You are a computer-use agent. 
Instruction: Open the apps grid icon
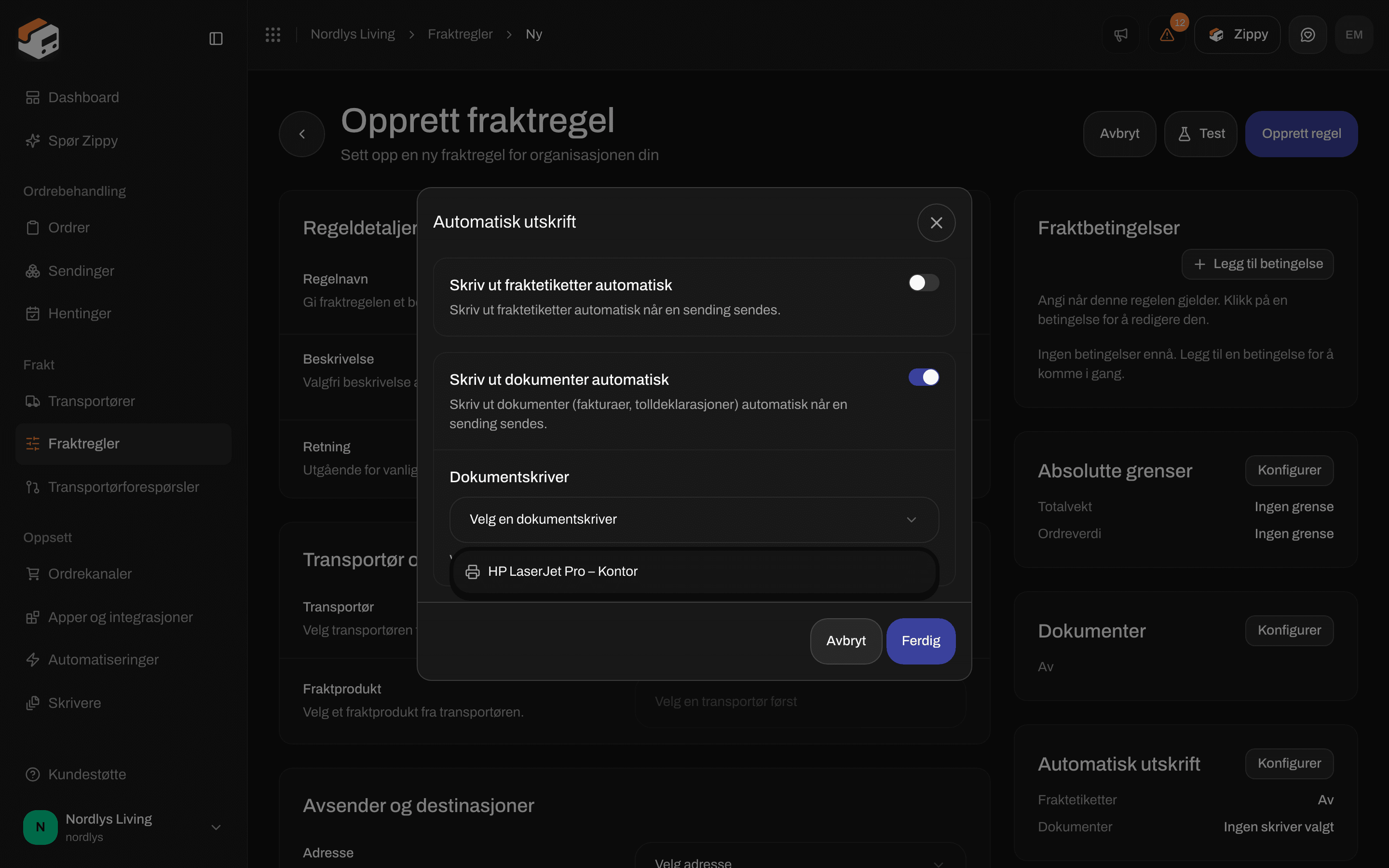[x=272, y=34]
